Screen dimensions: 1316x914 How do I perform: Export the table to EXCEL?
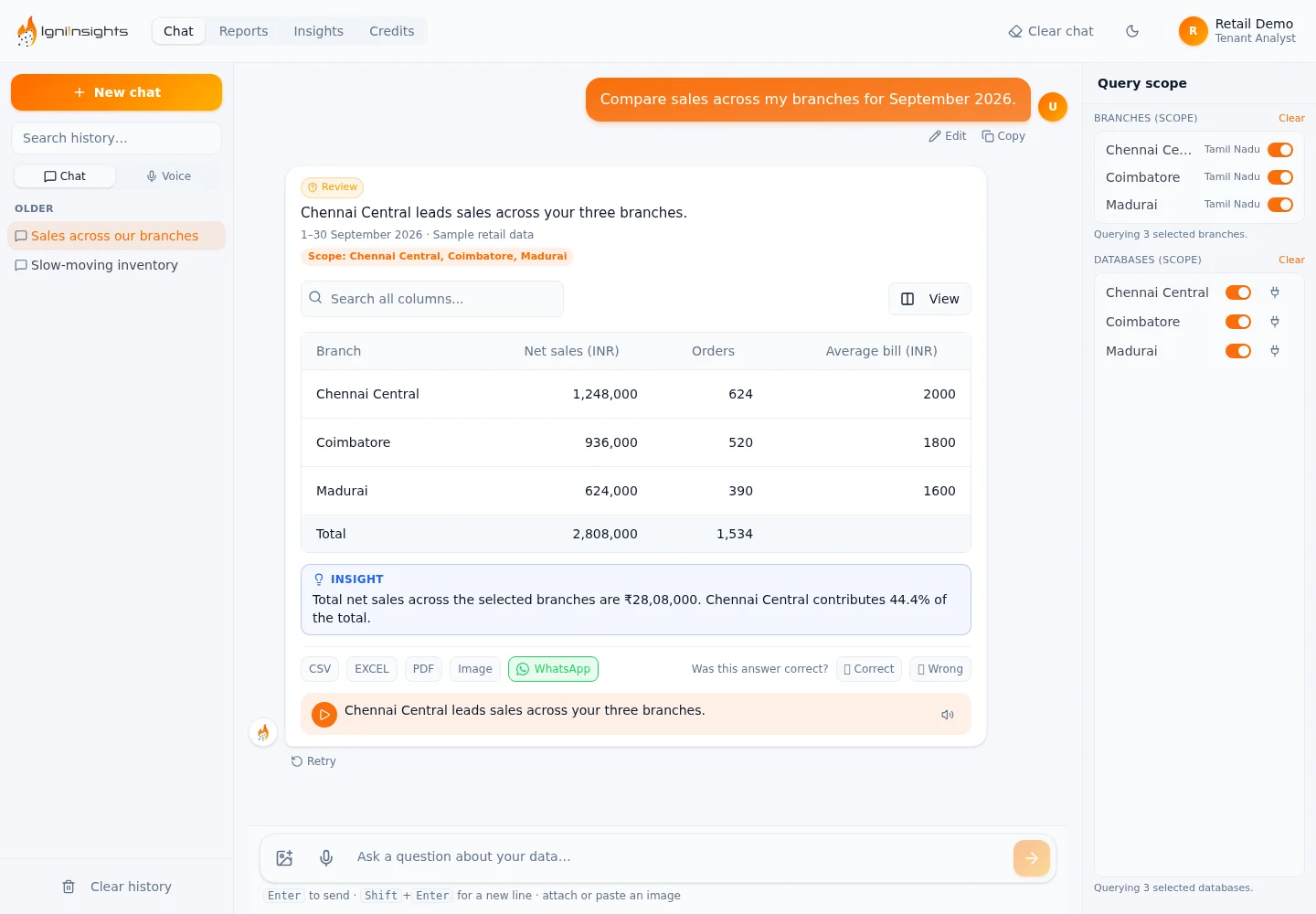372,669
